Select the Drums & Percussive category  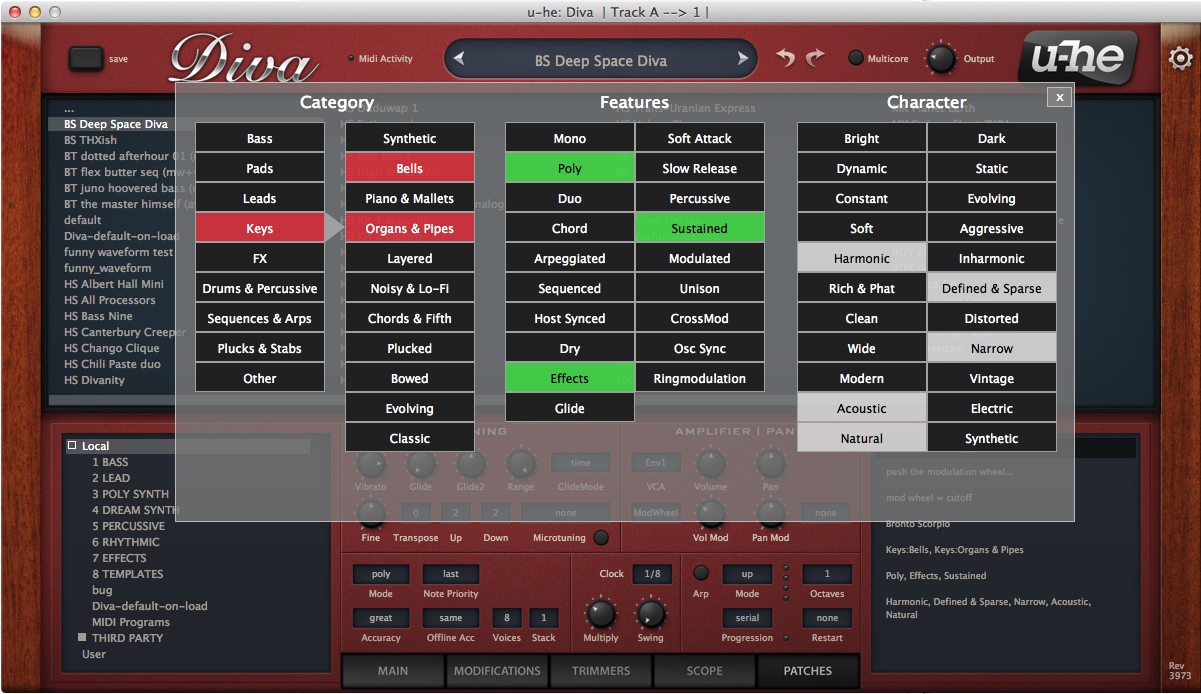click(x=260, y=288)
